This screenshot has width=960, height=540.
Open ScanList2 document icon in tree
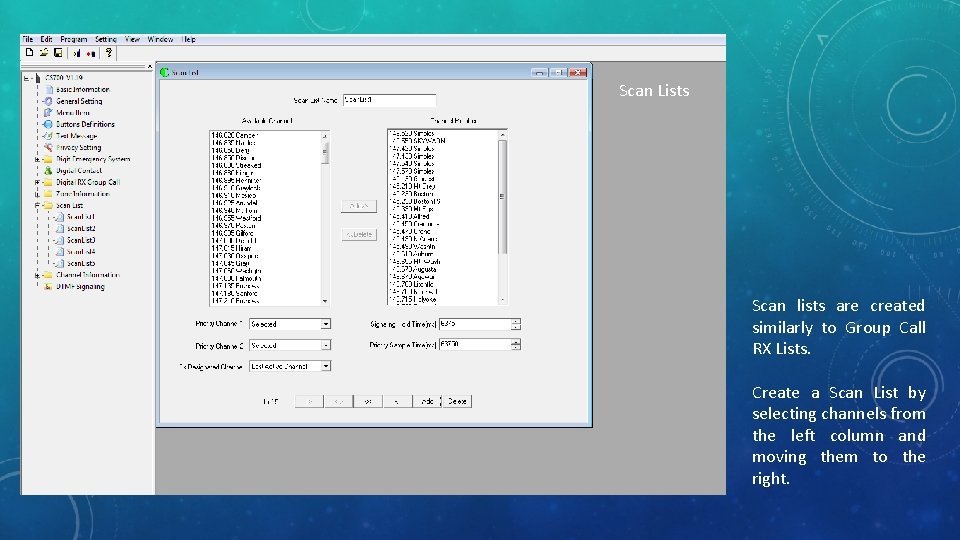pos(60,228)
